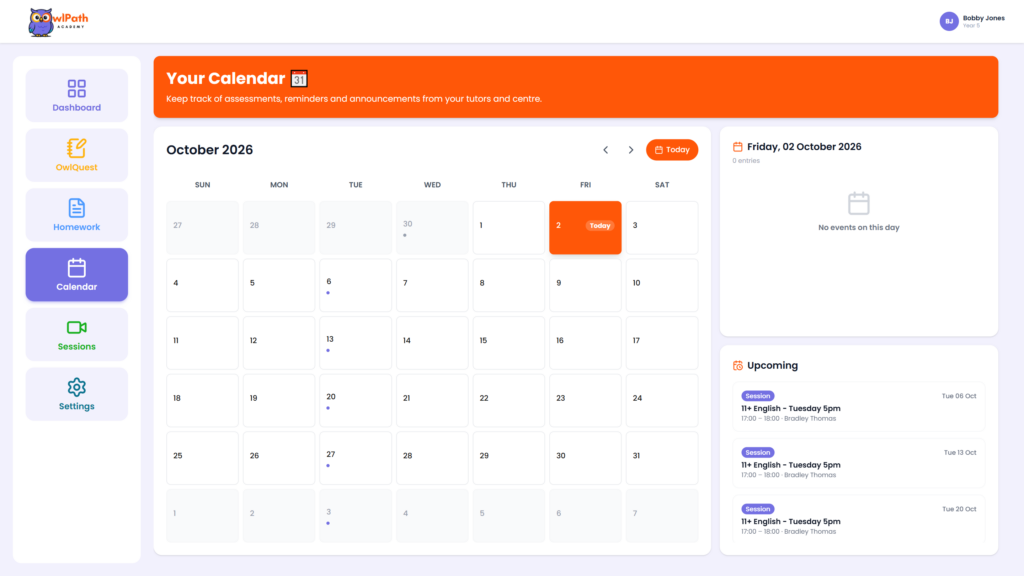Select Tuesday October 13 with event dot
1024x576 pixels.
click(355, 343)
